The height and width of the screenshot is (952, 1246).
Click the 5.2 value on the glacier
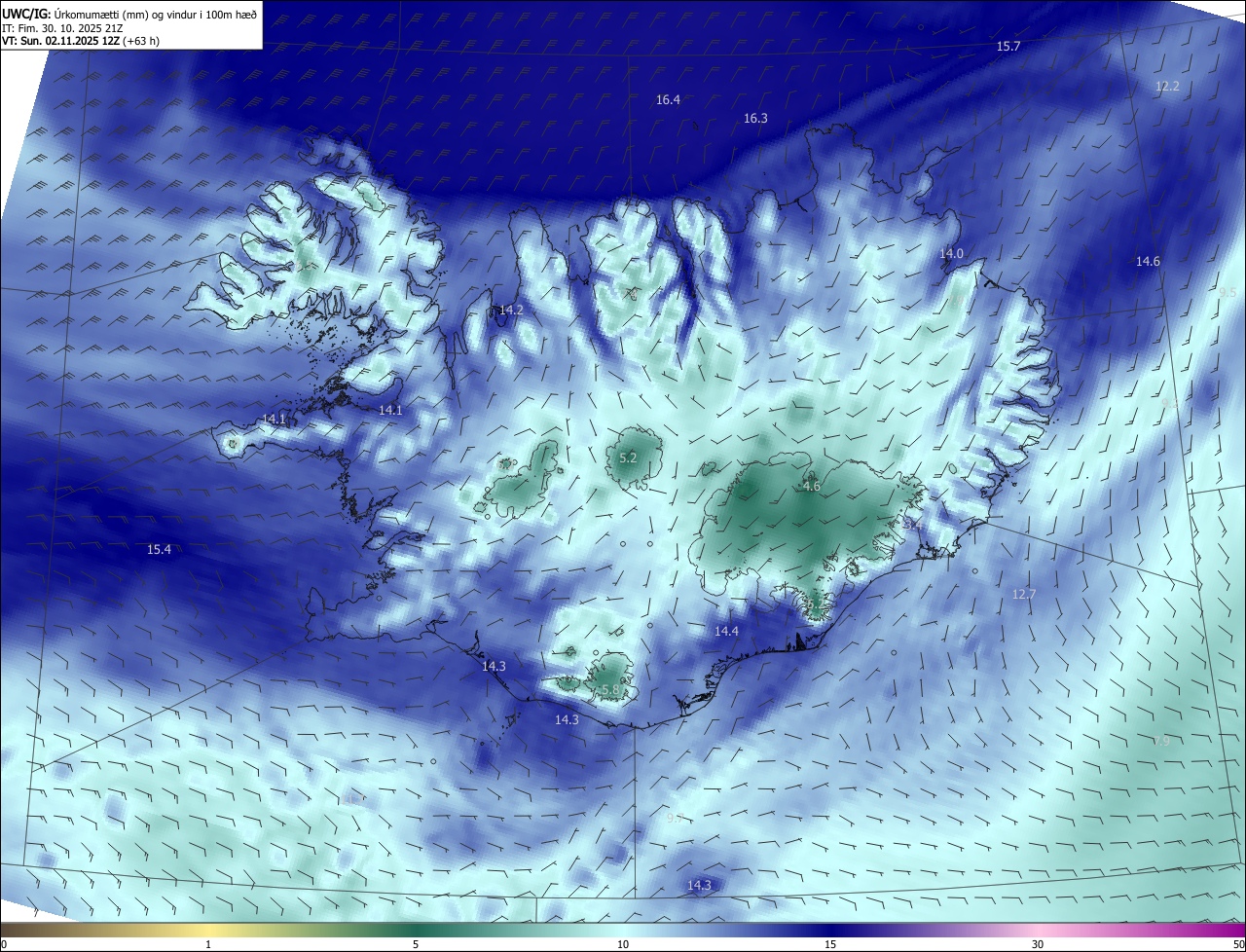coord(628,458)
